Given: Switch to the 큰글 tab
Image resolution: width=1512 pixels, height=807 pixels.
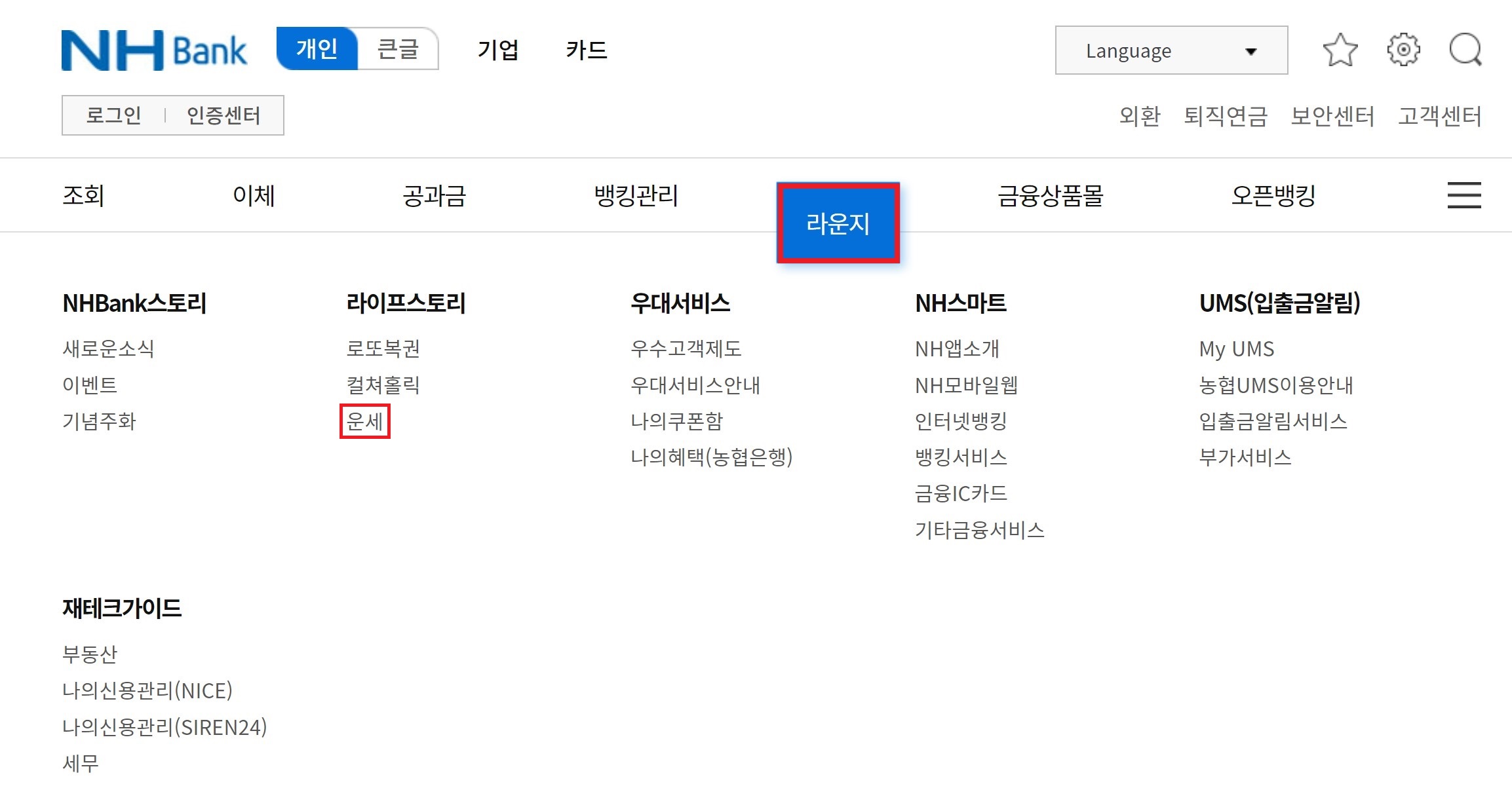Looking at the screenshot, I should [x=398, y=49].
